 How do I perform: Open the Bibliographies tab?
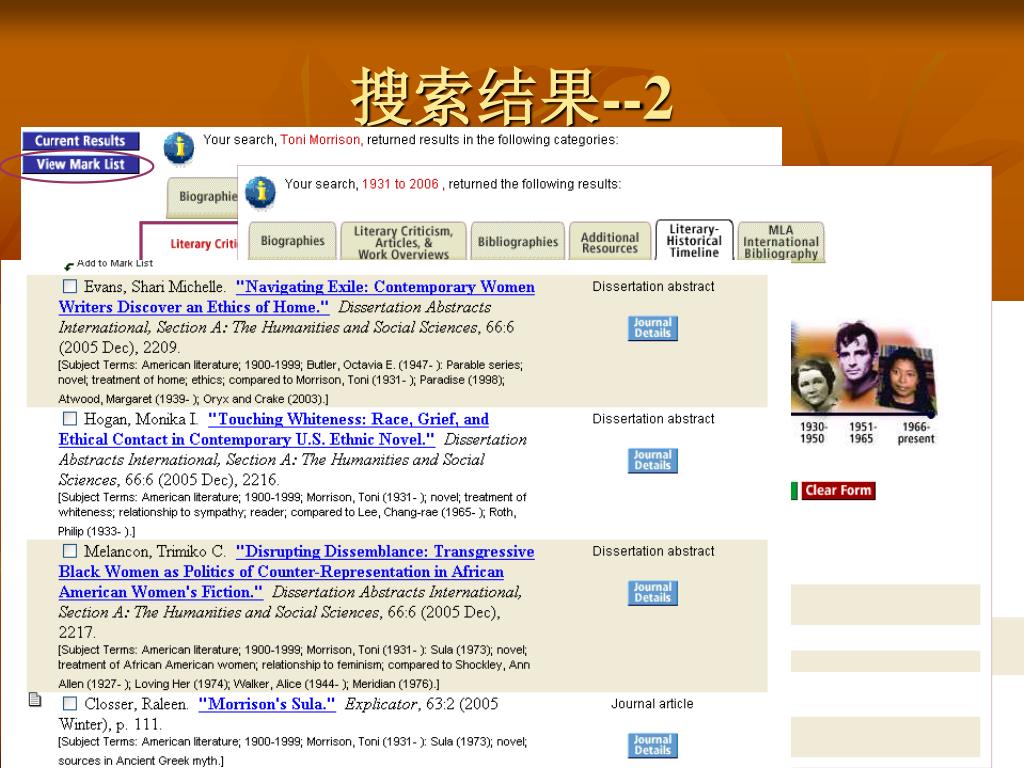518,242
